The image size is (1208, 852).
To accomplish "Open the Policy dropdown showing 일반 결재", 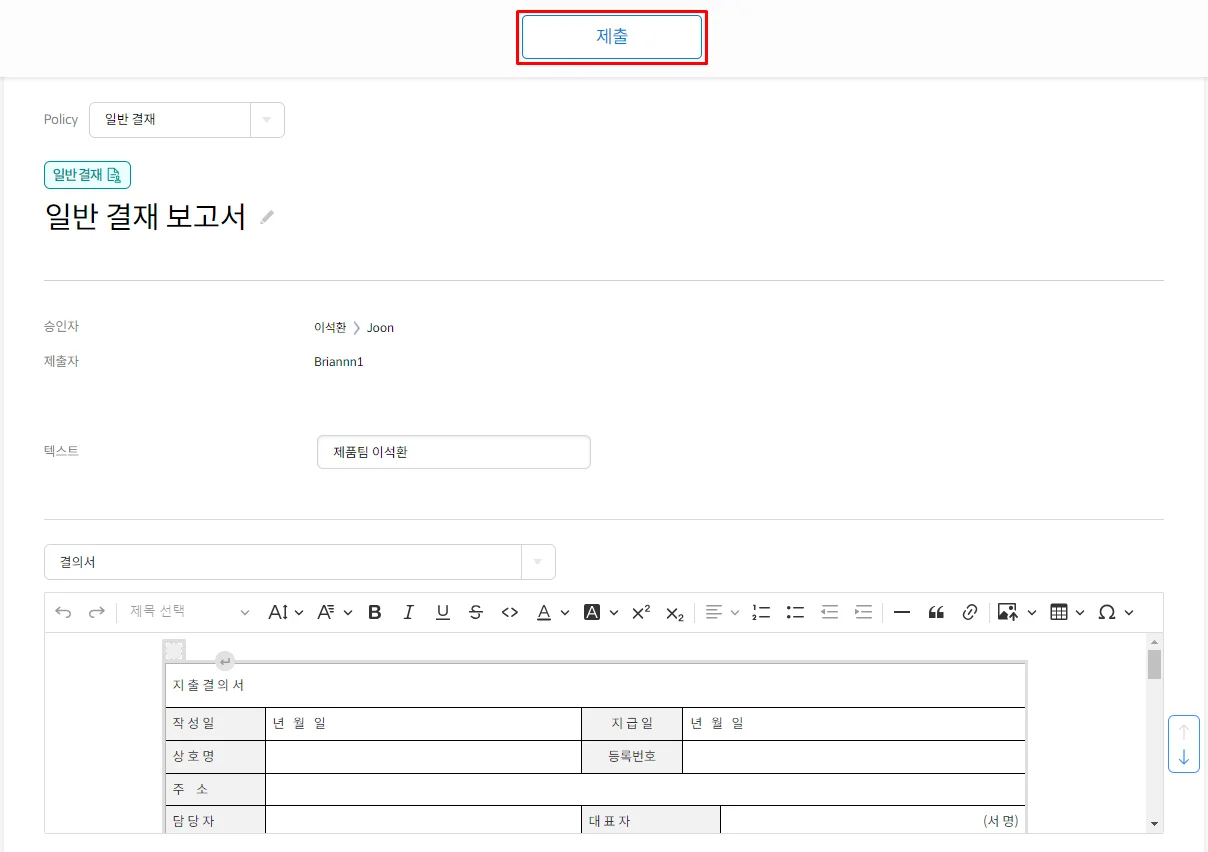I will pos(187,120).
